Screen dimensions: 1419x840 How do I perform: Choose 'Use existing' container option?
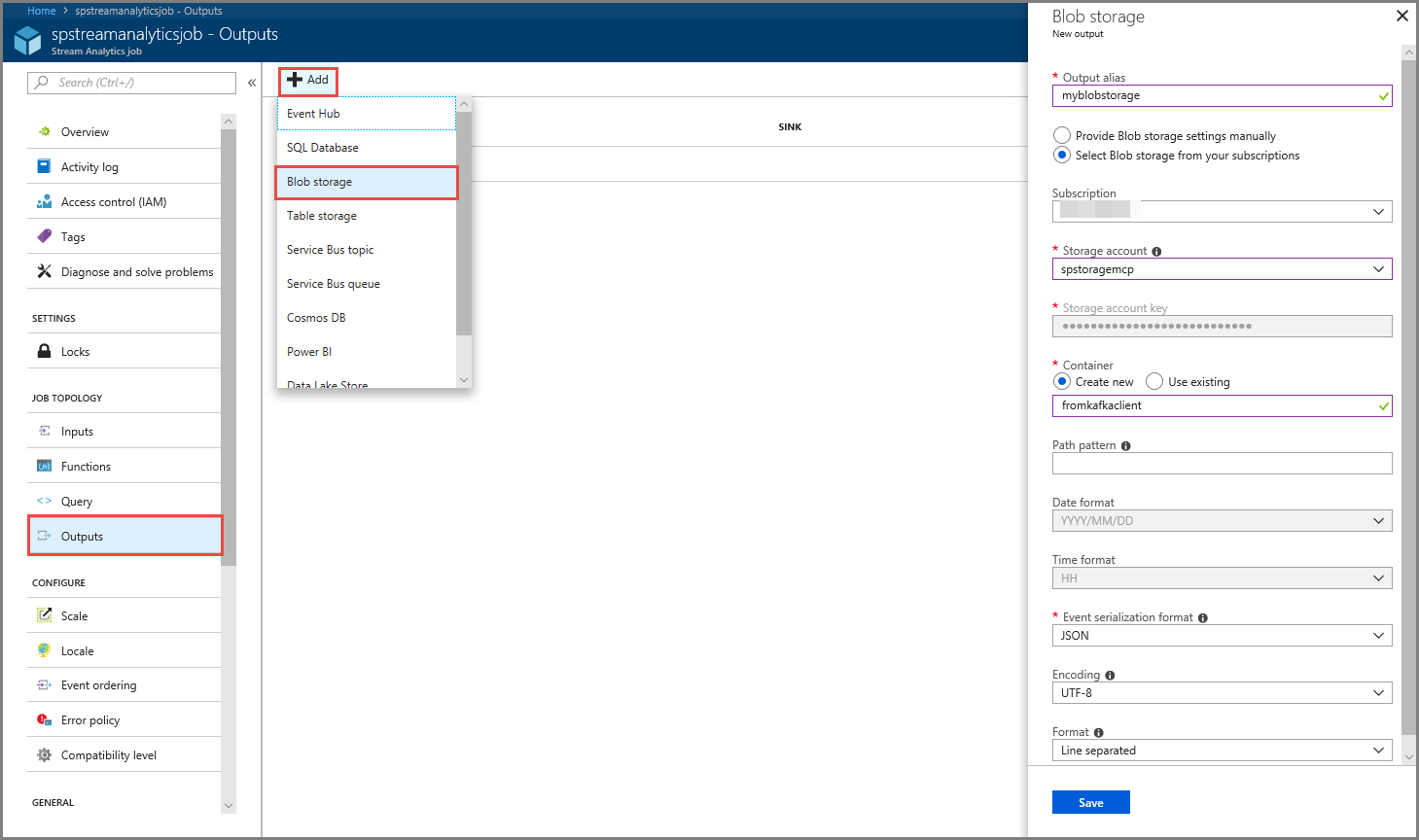coord(1154,381)
